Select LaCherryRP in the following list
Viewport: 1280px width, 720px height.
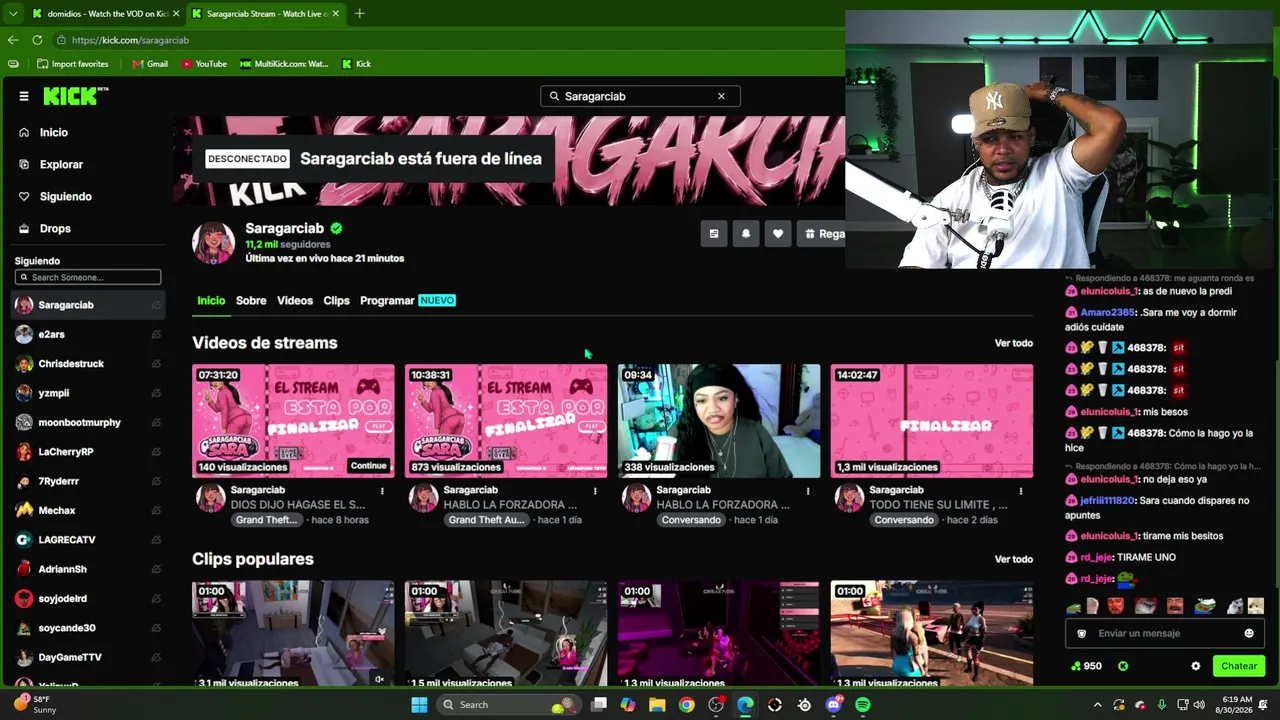(x=66, y=452)
